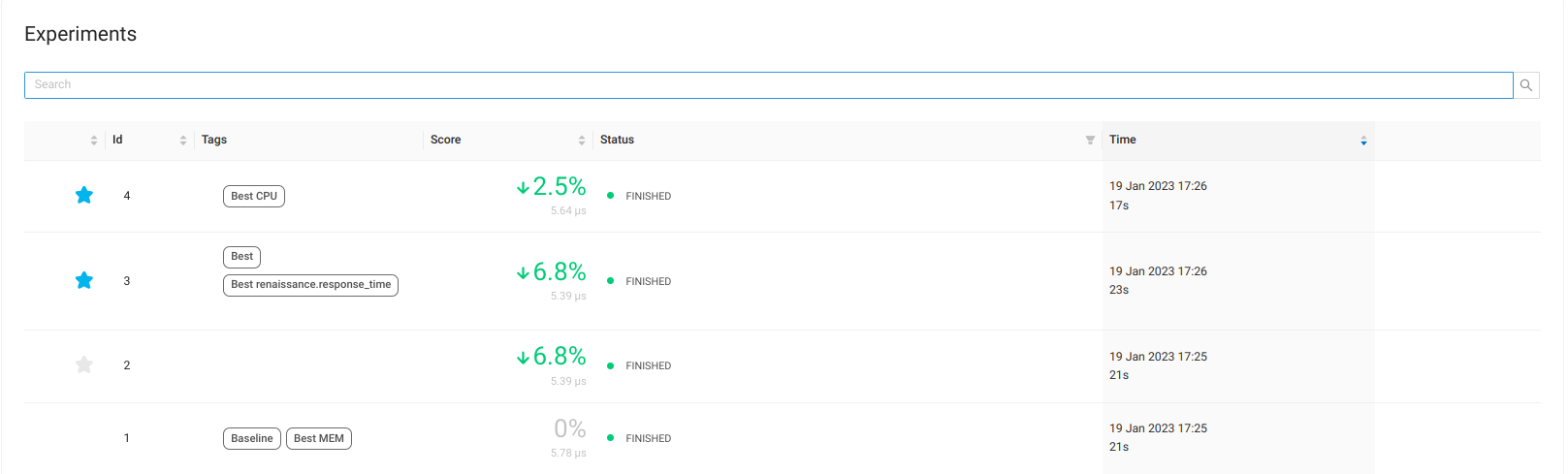Click the 2.5% score down arrow

click(x=524, y=187)
